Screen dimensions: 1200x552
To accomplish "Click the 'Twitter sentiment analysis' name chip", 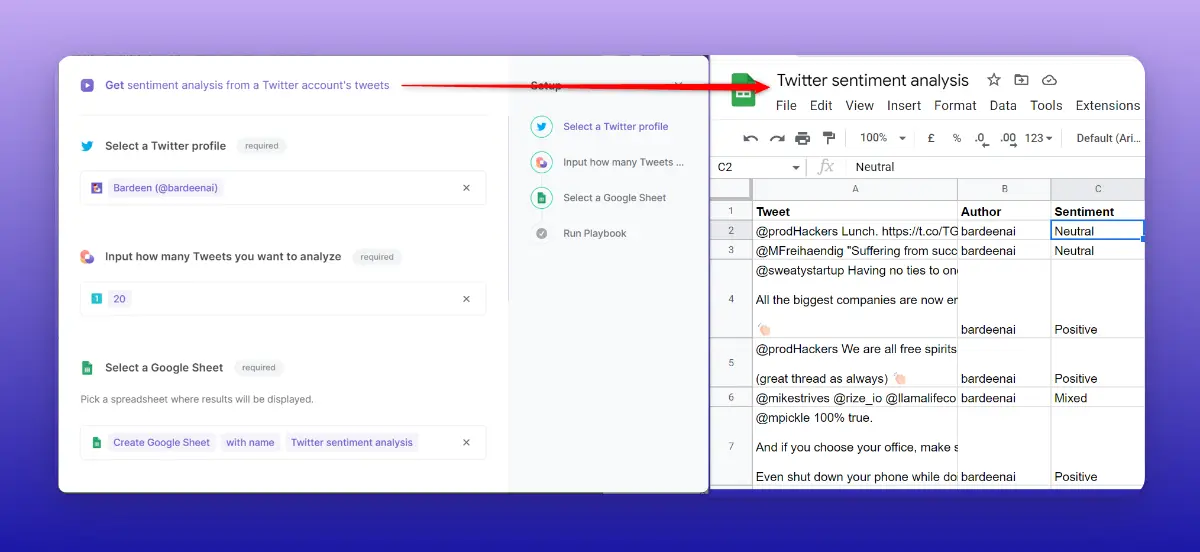I will pos(352,443).
